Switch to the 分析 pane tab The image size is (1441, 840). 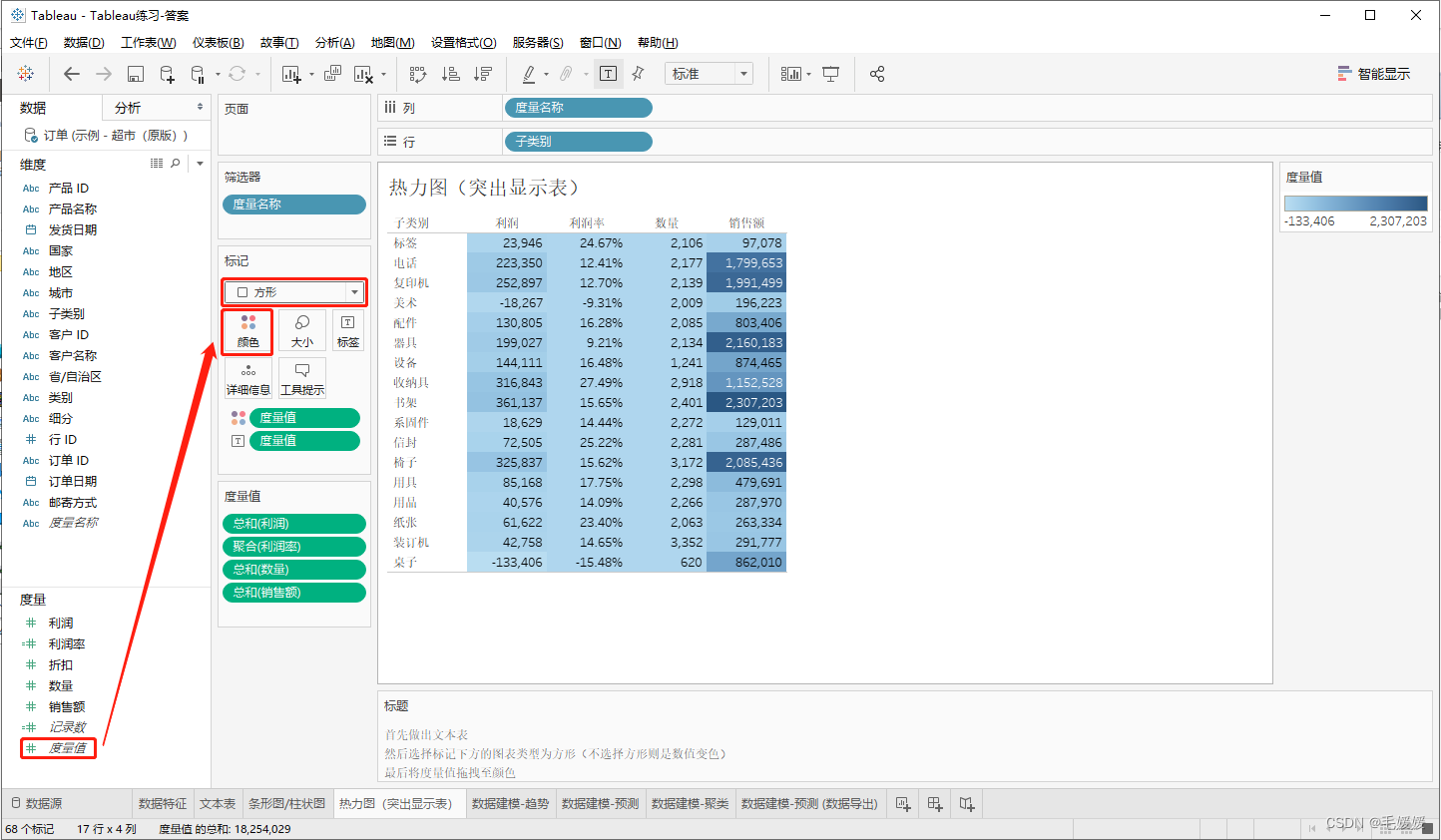click(x=128, y=108)
